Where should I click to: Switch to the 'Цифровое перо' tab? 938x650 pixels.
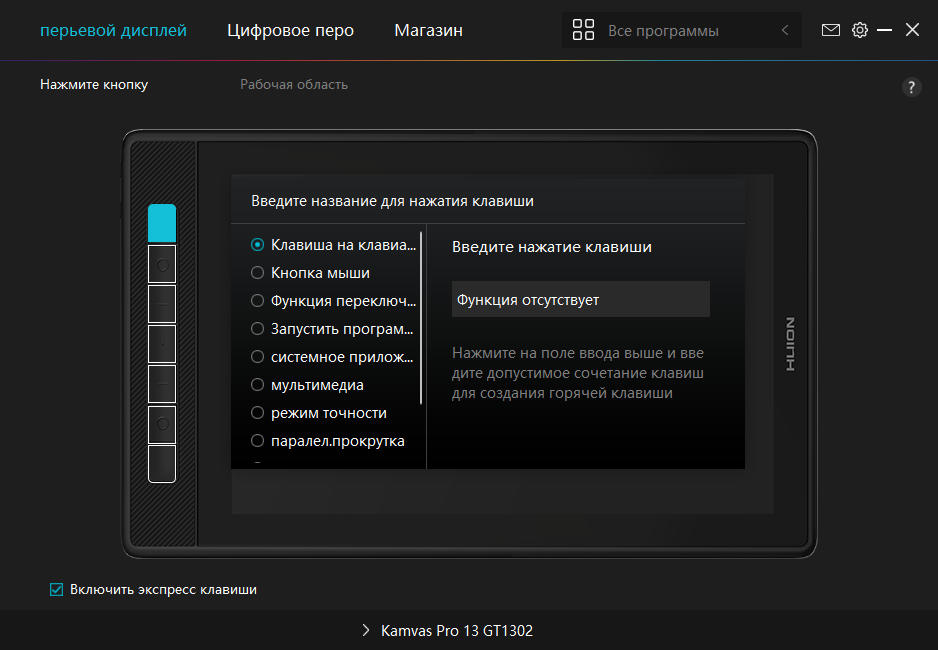290,31
